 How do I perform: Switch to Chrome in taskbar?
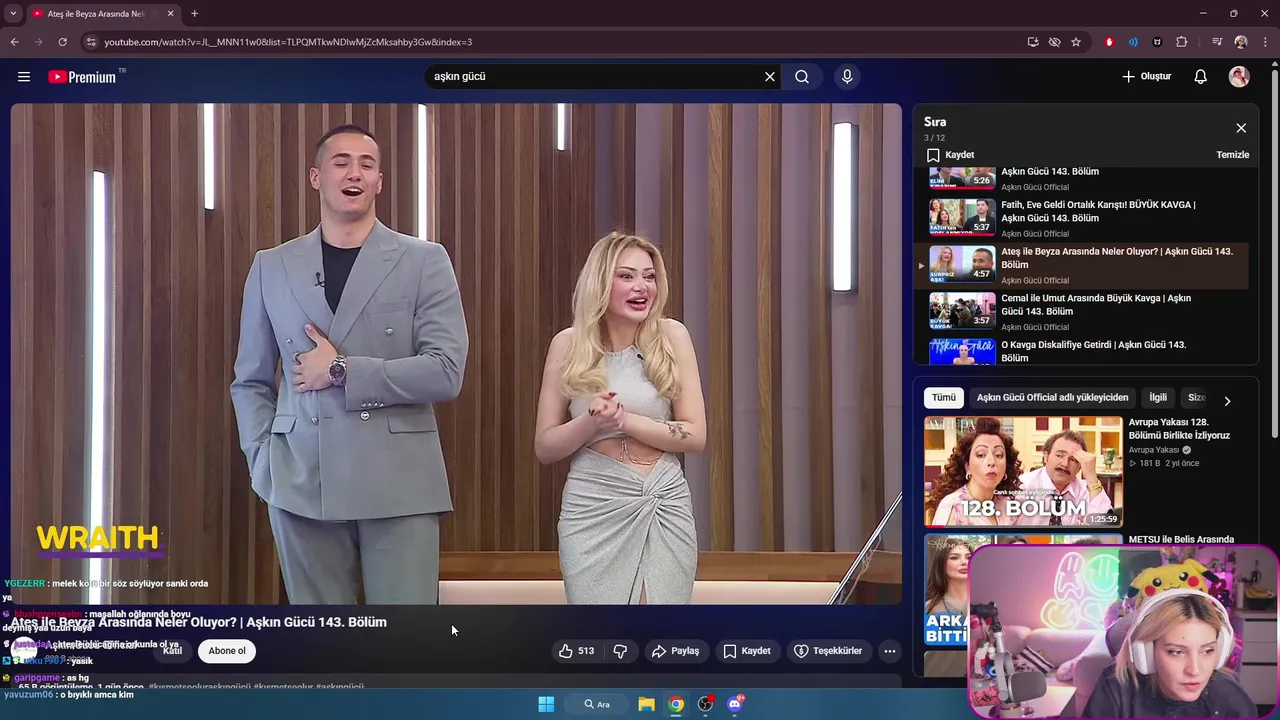(676, 704)
